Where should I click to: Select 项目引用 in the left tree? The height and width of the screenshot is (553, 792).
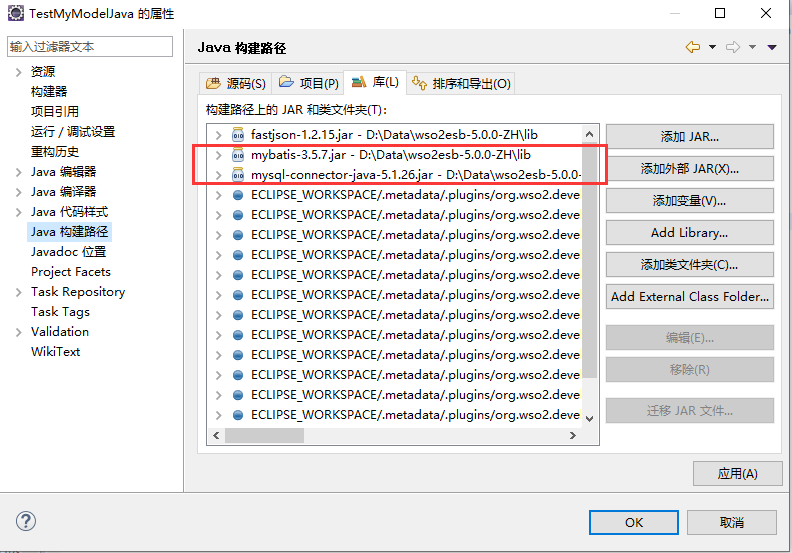(x=55, y=112)
